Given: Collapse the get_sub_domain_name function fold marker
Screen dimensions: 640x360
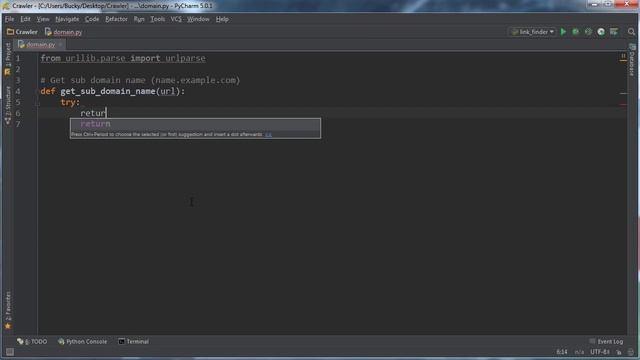Looking at the screenshot, I should pos(37,92).
